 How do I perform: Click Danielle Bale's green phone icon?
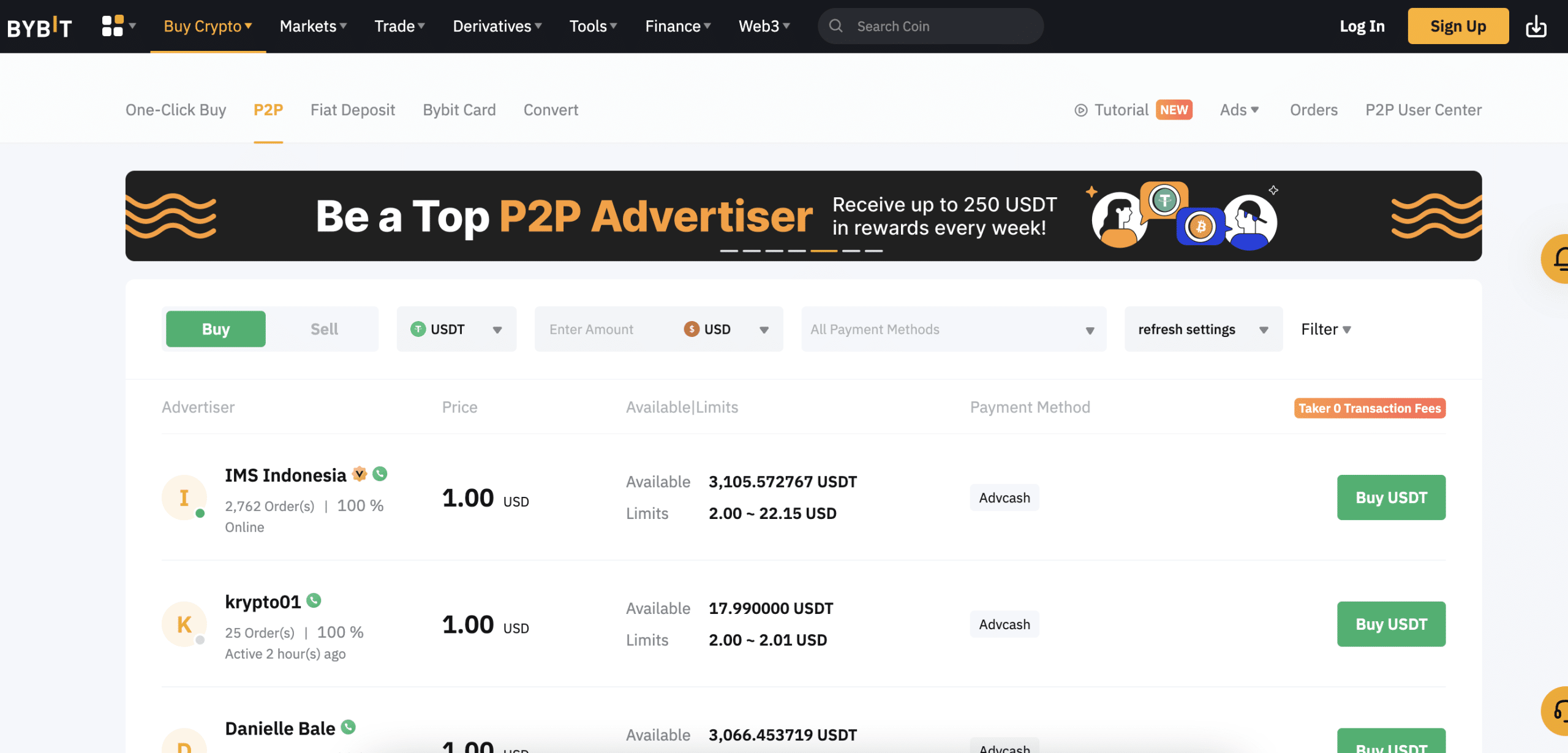pyautogui.click(x=348, y=727)
